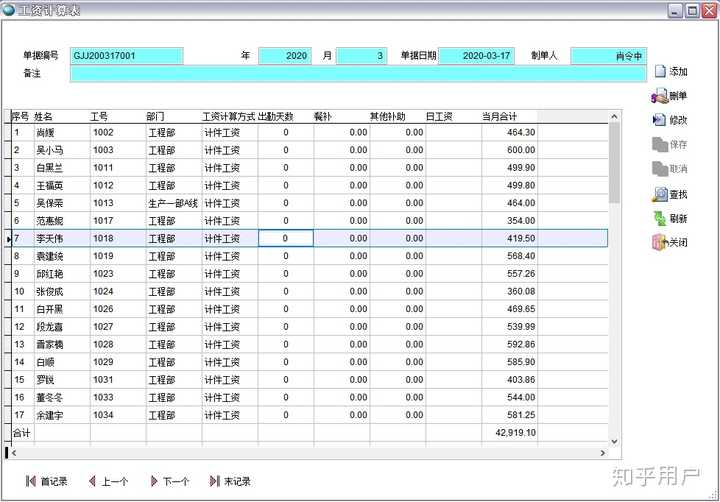Click the total 464.30 in row 1002
The width and height of the screenshot is (720, 502).
point(509,132)
